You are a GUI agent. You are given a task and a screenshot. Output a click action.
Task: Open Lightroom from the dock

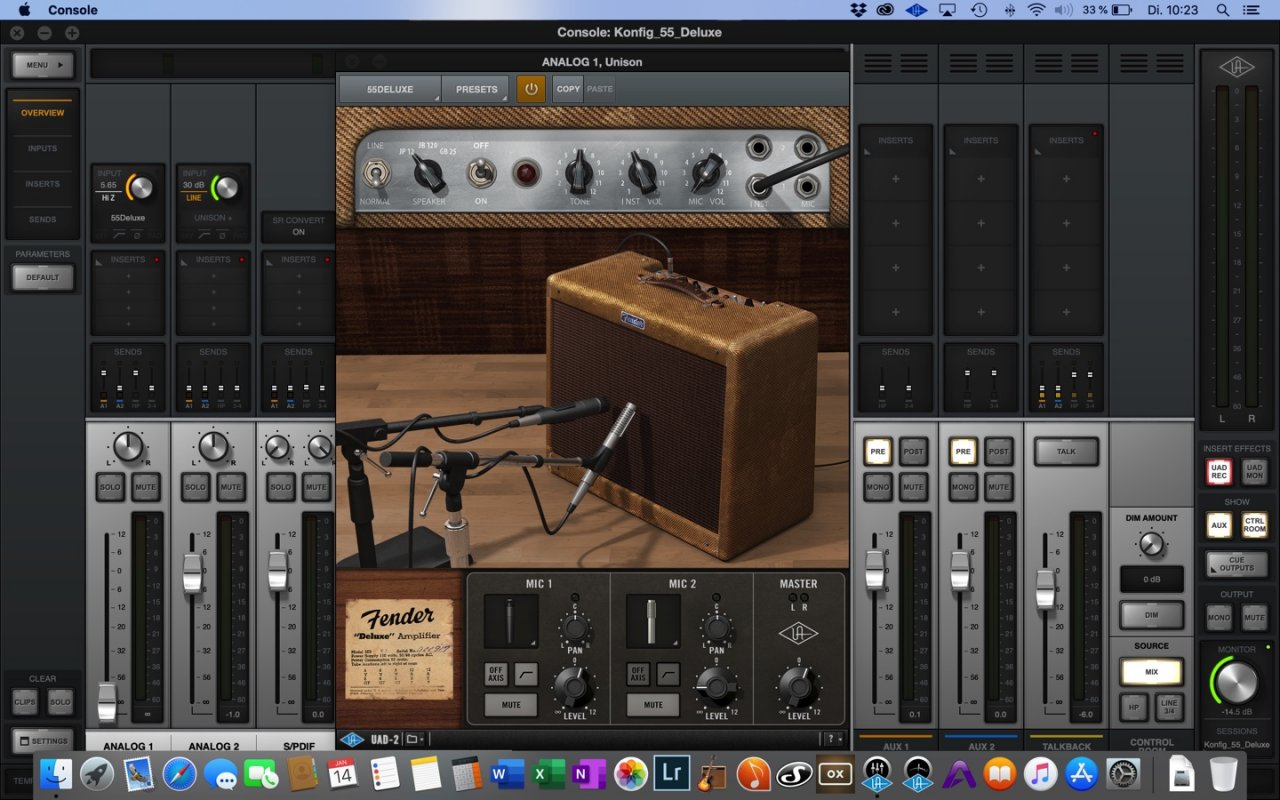[672, 773]
